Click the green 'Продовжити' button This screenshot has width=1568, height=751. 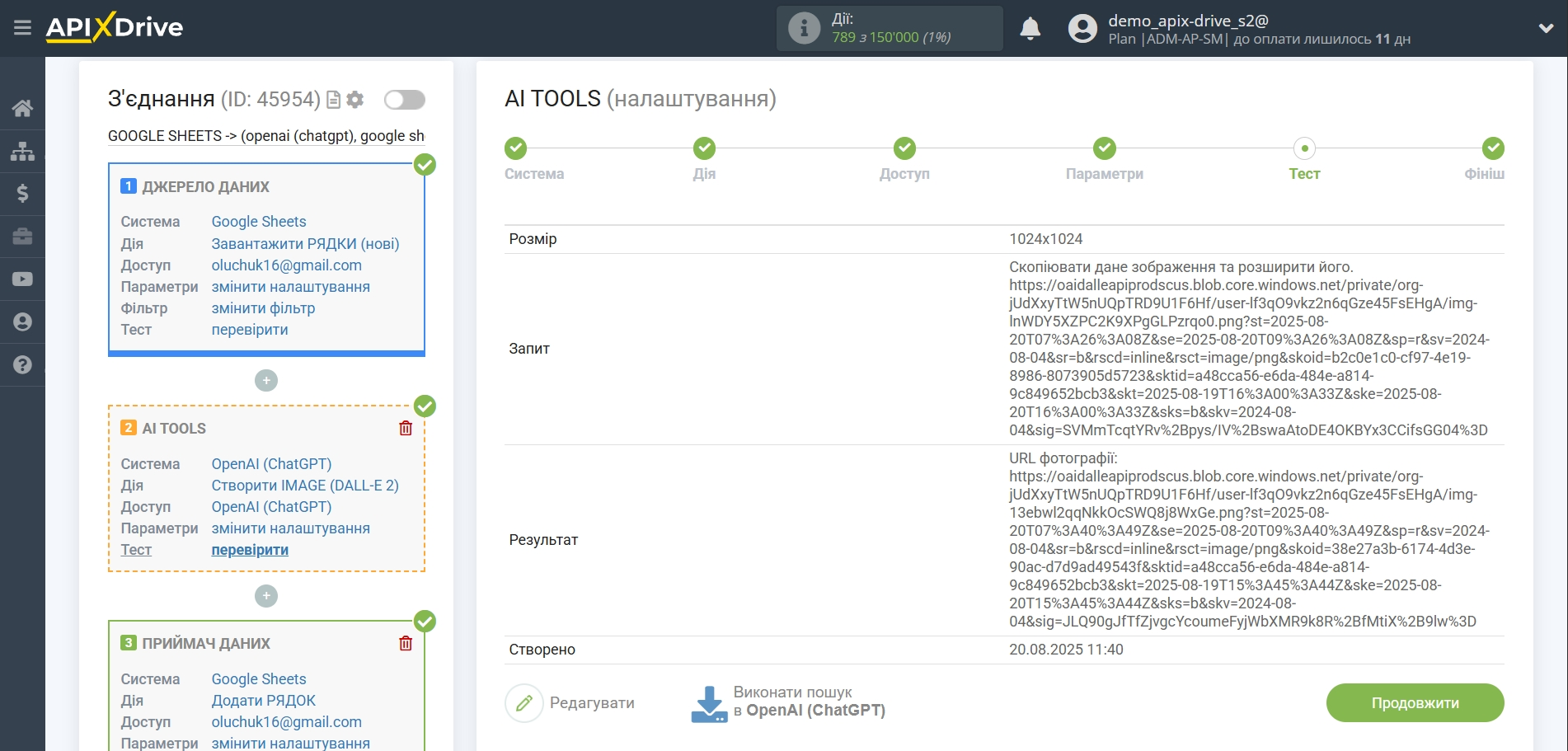click(1415, 703)
